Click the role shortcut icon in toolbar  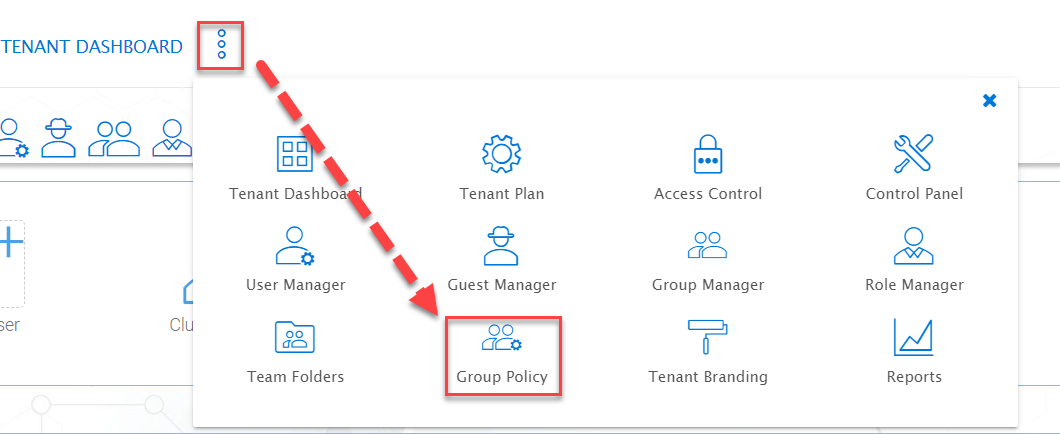pyautogui.click(x=172, y=138)
